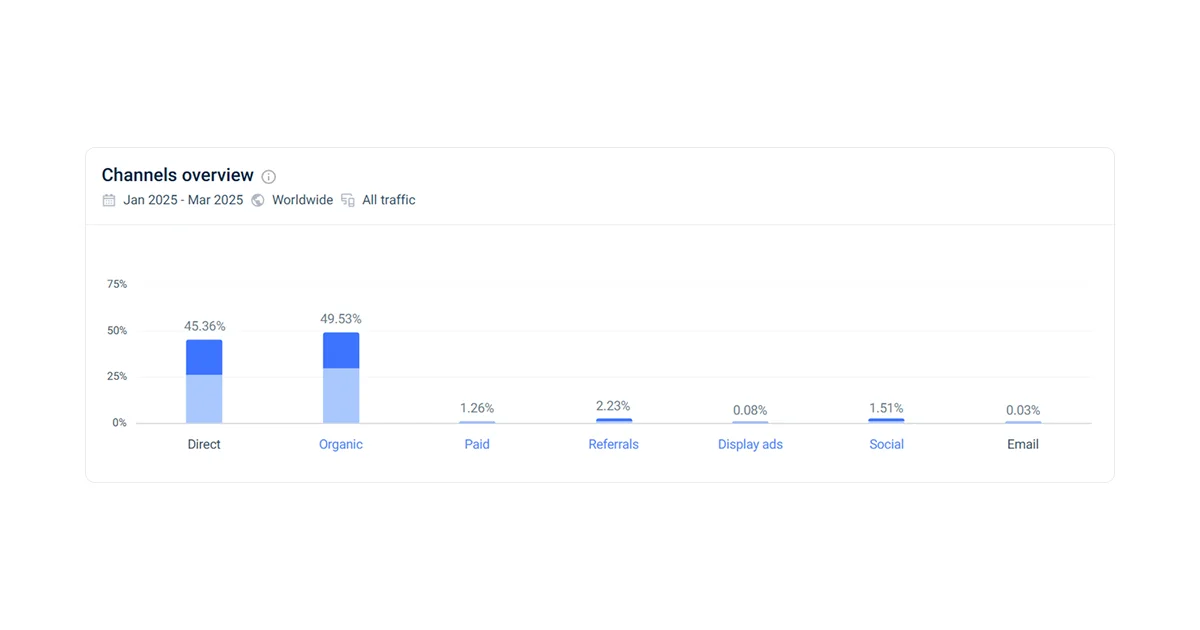Screen dimensions: 1200x630
Task: Click the Direct channel label
Action: [x=204, y=444]
